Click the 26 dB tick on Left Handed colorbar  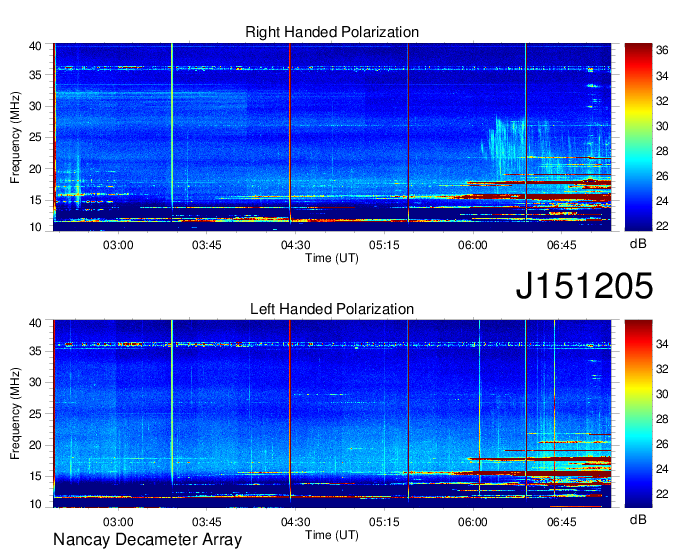tap(662, 444)
